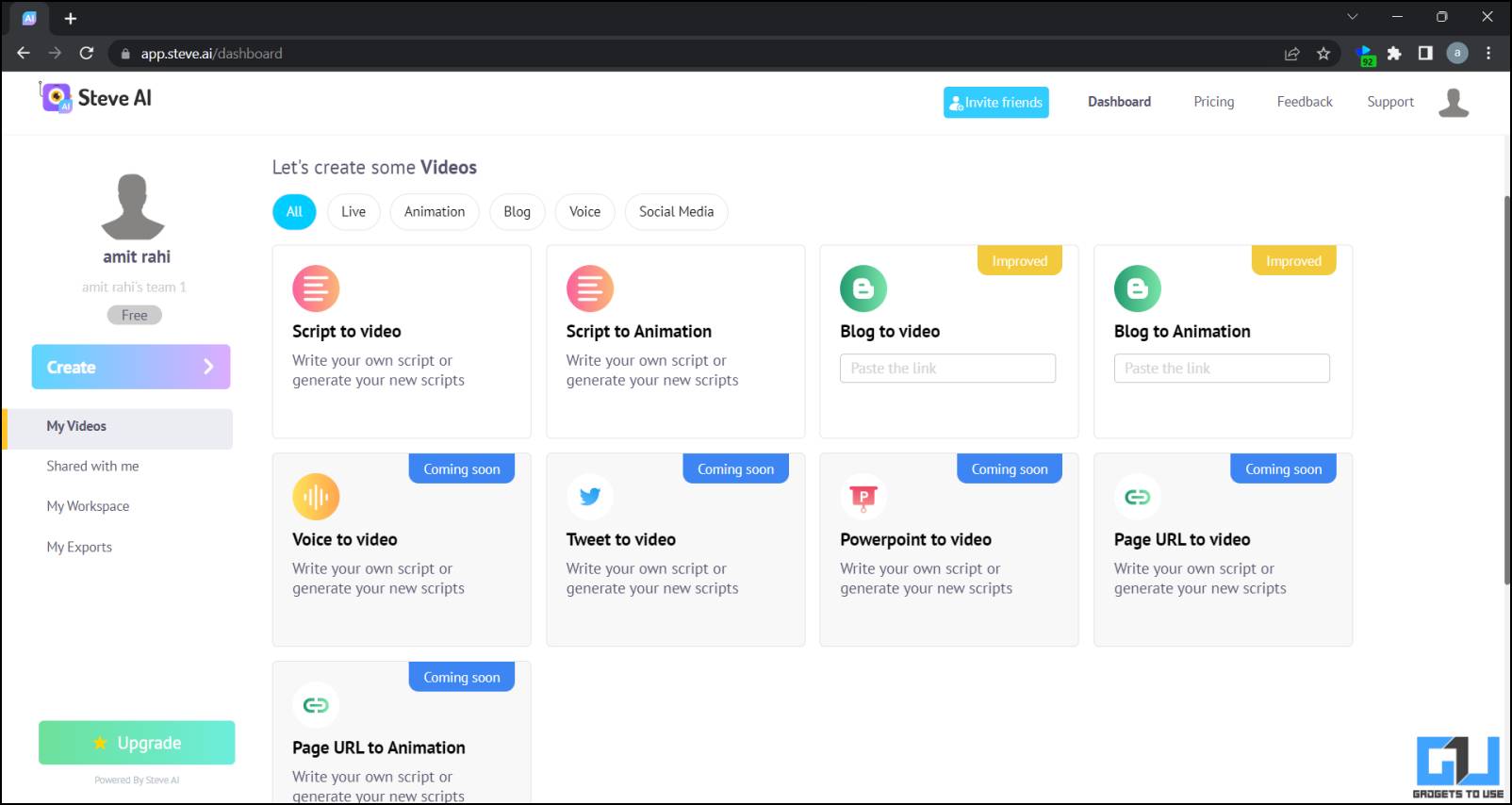Select the Voice filter tab

pyautogui.click(x=584, y=212)
